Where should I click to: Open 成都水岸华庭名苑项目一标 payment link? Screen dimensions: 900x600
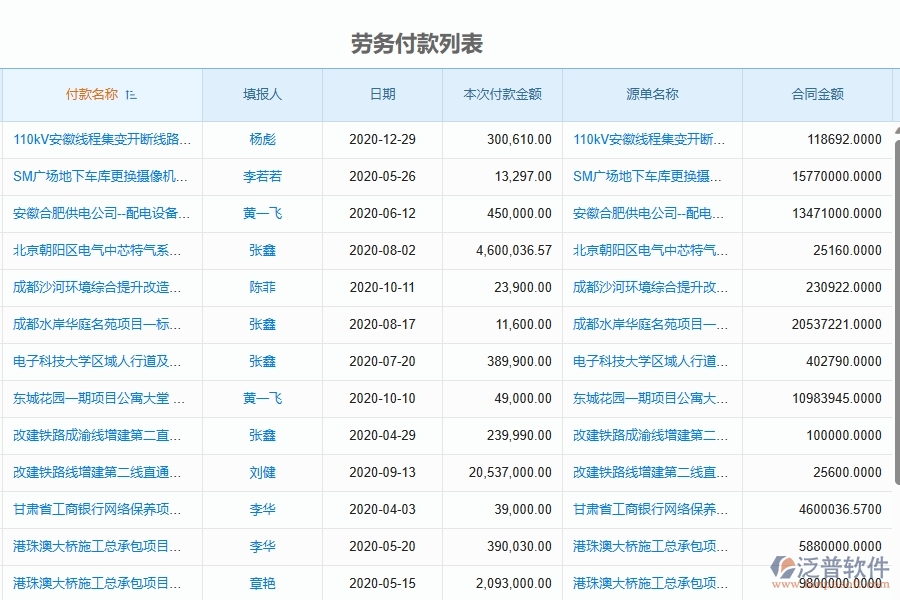point(100,324)
